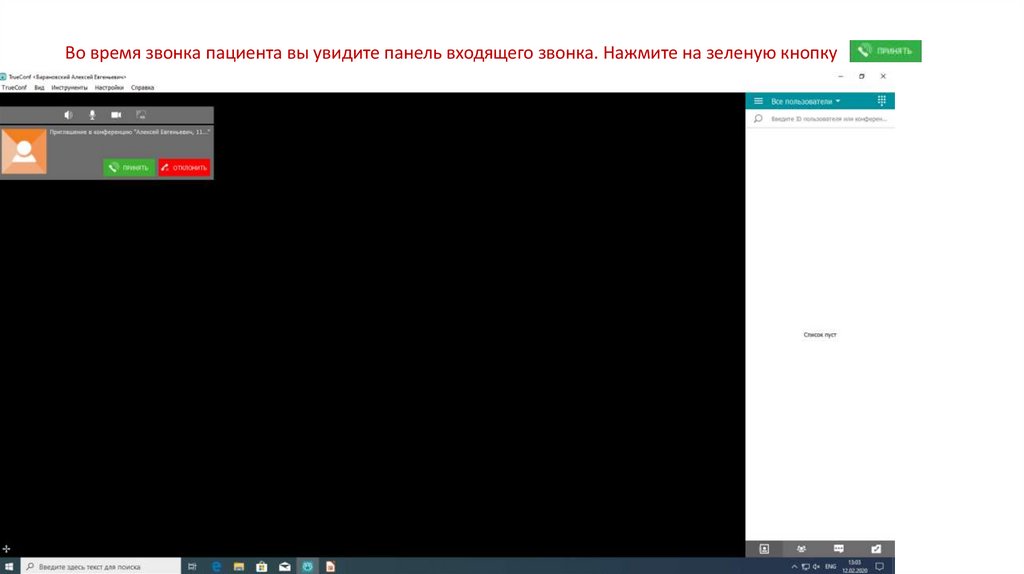Click the magnifier icon in the user search
1024x574 pixels.
click(x=758, y=119)
